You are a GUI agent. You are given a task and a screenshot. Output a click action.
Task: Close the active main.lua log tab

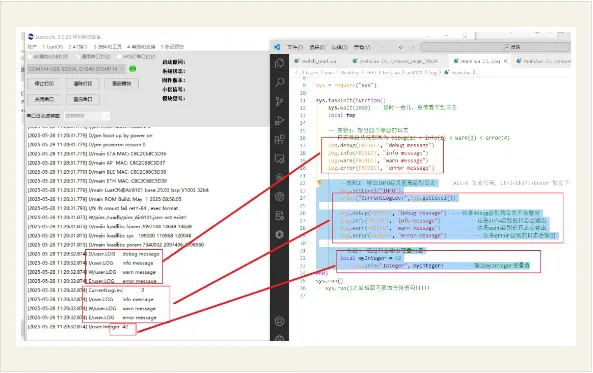pyautogui.click(x=505, y=61)
